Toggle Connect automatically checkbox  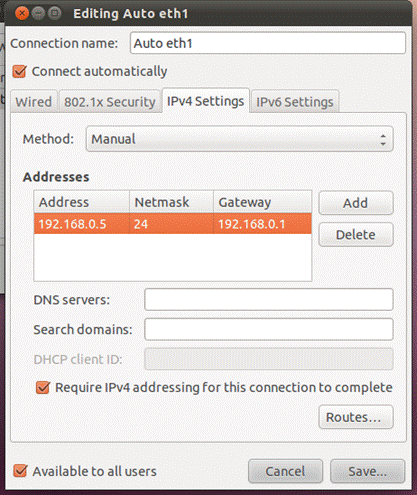tap(19, 71)
